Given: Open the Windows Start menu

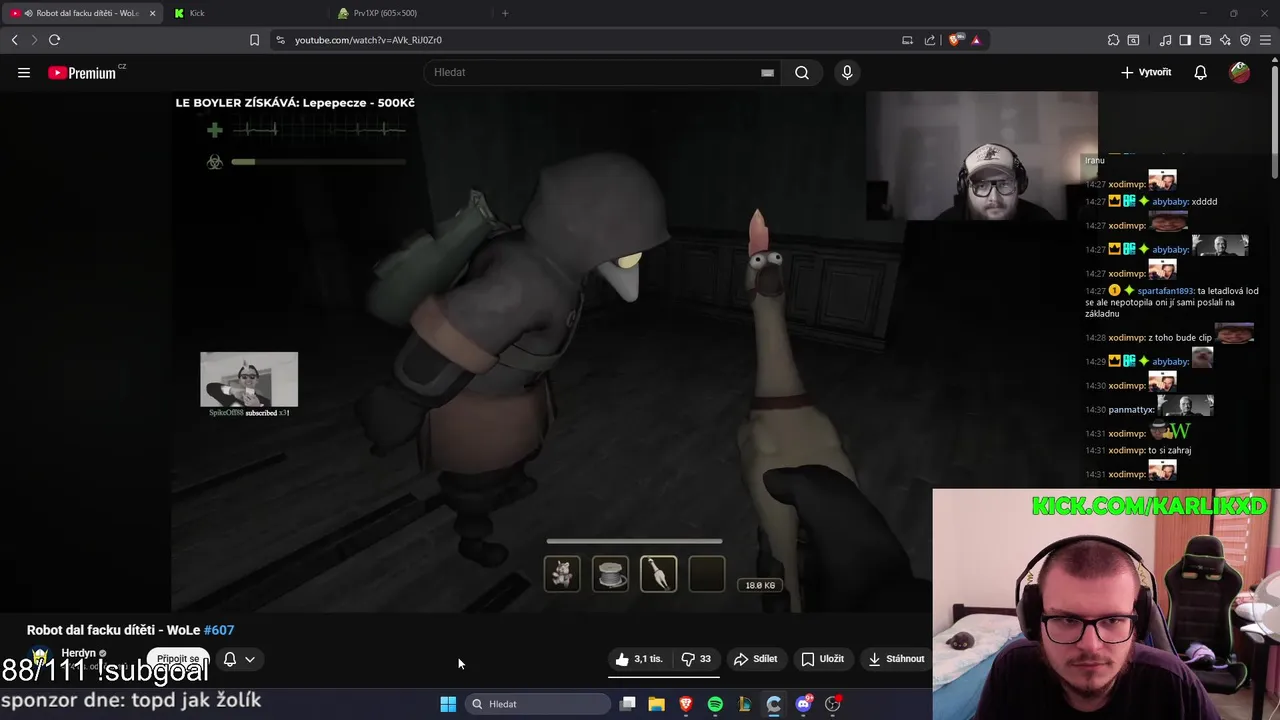Looking at the screenshot, I should pyautogui.click(x=448, y=704).
